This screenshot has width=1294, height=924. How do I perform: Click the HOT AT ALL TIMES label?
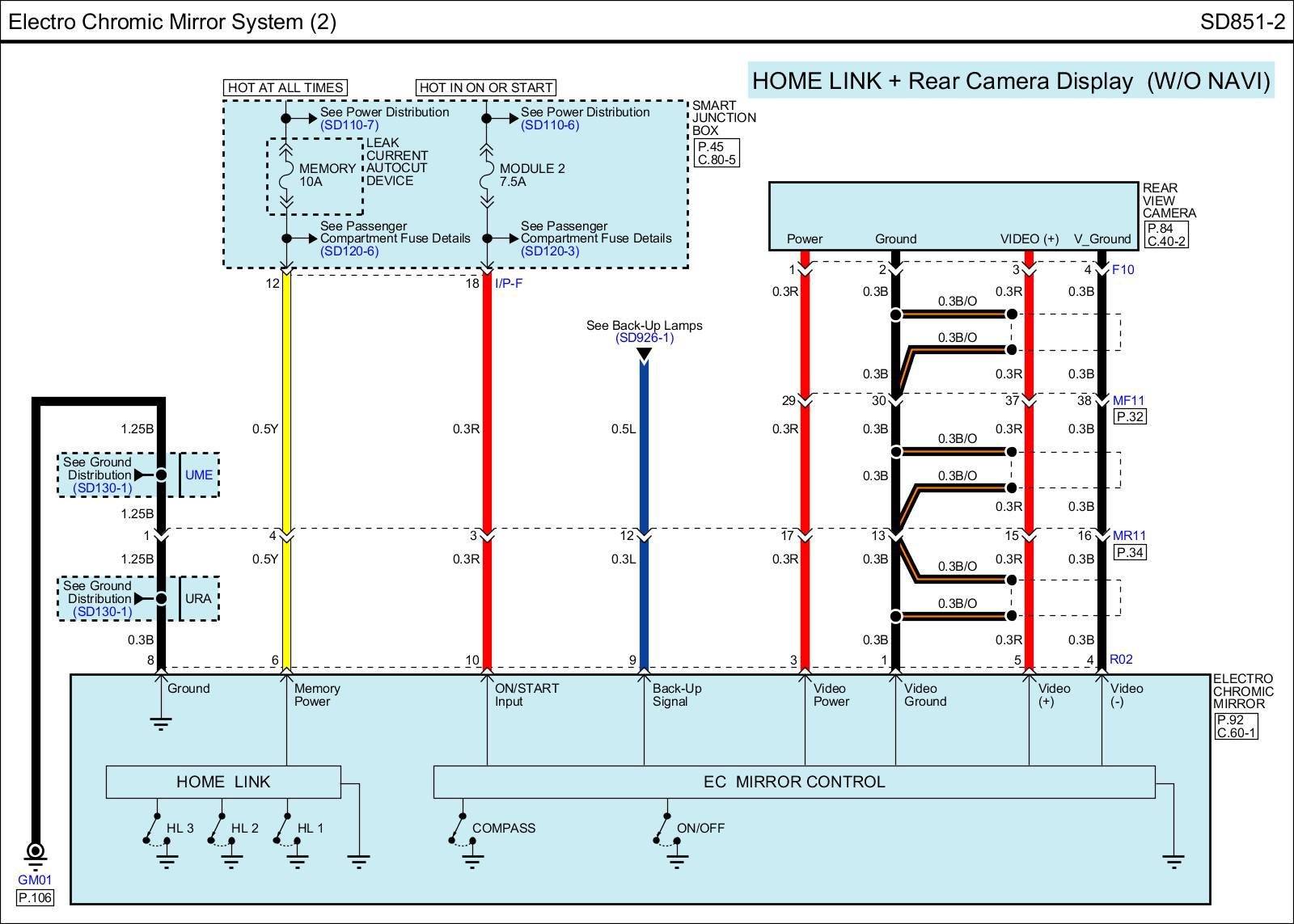(285, 87)
